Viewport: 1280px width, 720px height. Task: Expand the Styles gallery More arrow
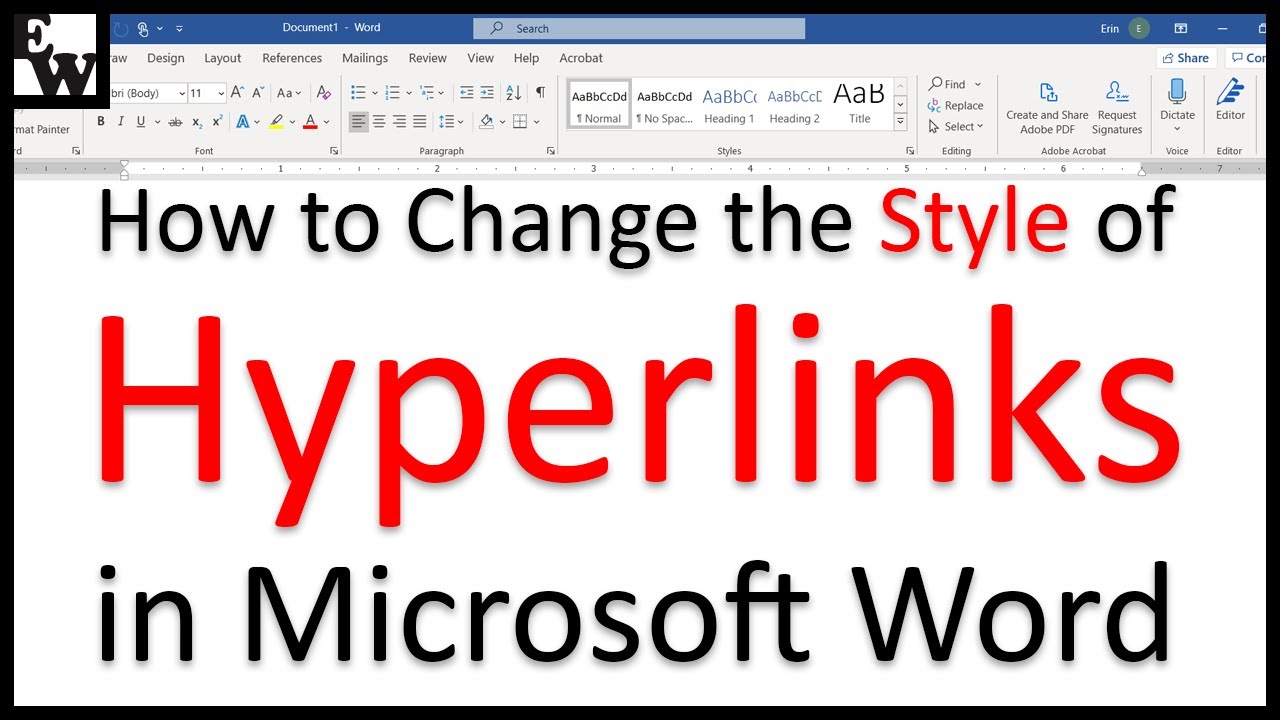click(900, 122)
